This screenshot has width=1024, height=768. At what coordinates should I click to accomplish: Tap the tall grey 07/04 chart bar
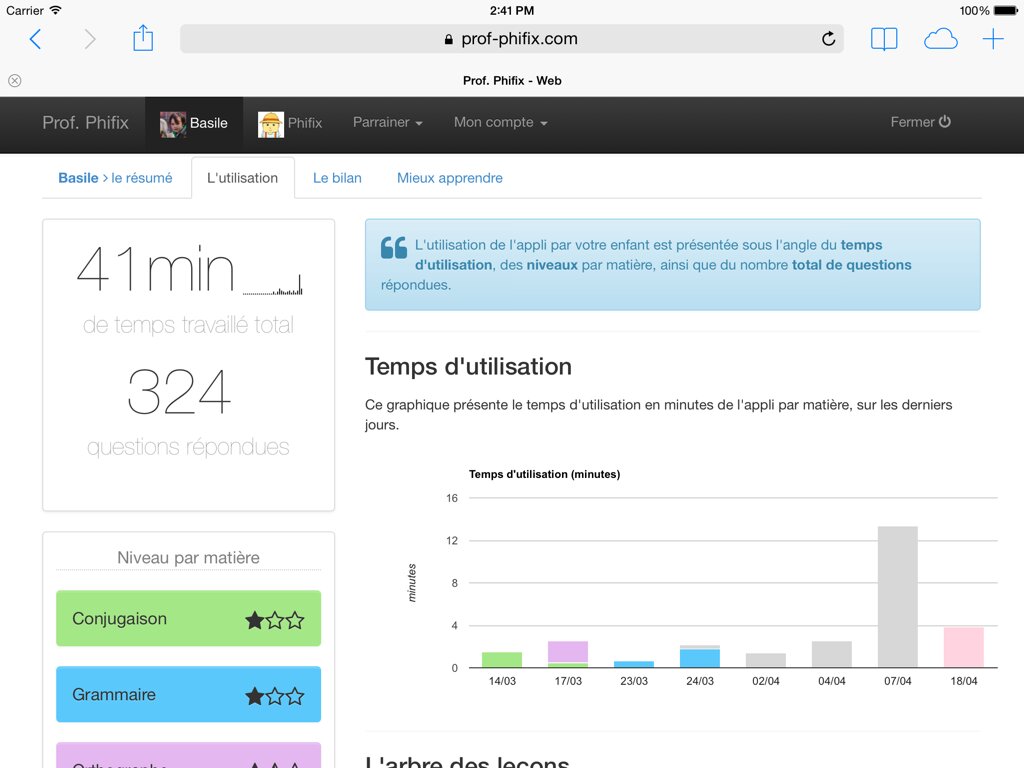point(897,597)
